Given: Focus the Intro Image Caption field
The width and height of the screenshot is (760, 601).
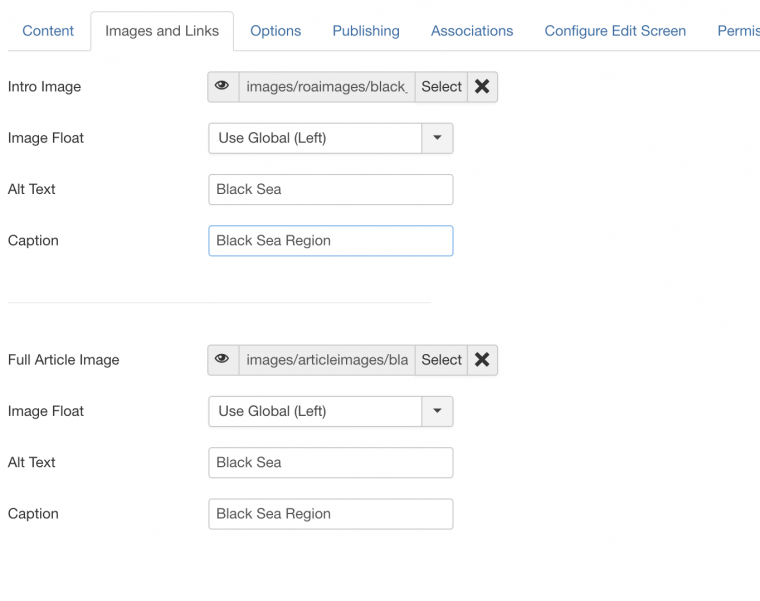Looking at the screenshot, I should (x=330, y=241).
